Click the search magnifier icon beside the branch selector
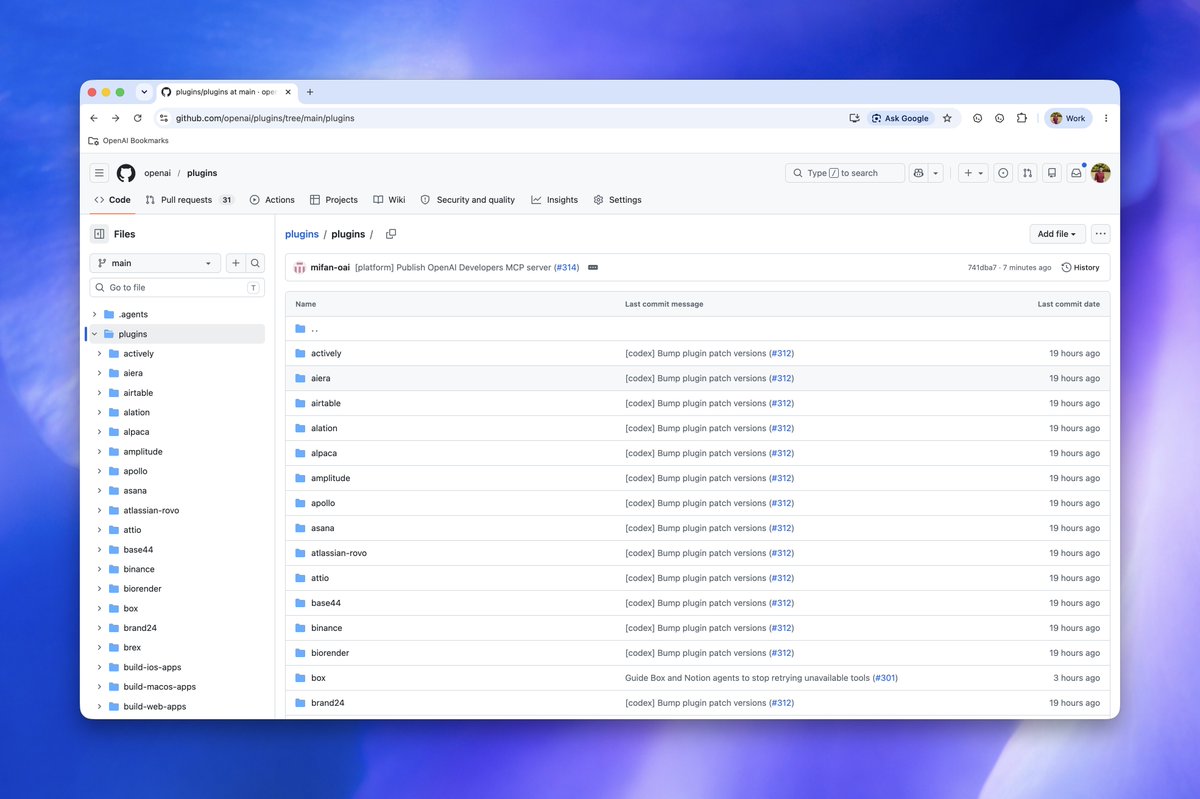Screen dimensions: 1200x799 coord(256,263)
